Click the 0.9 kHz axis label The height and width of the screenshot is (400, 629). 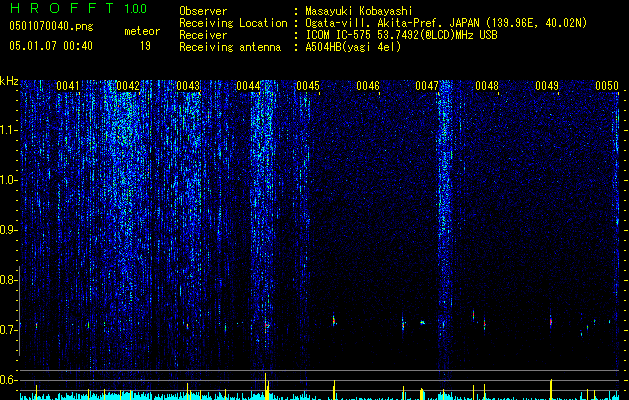click(x=8, y=230)
